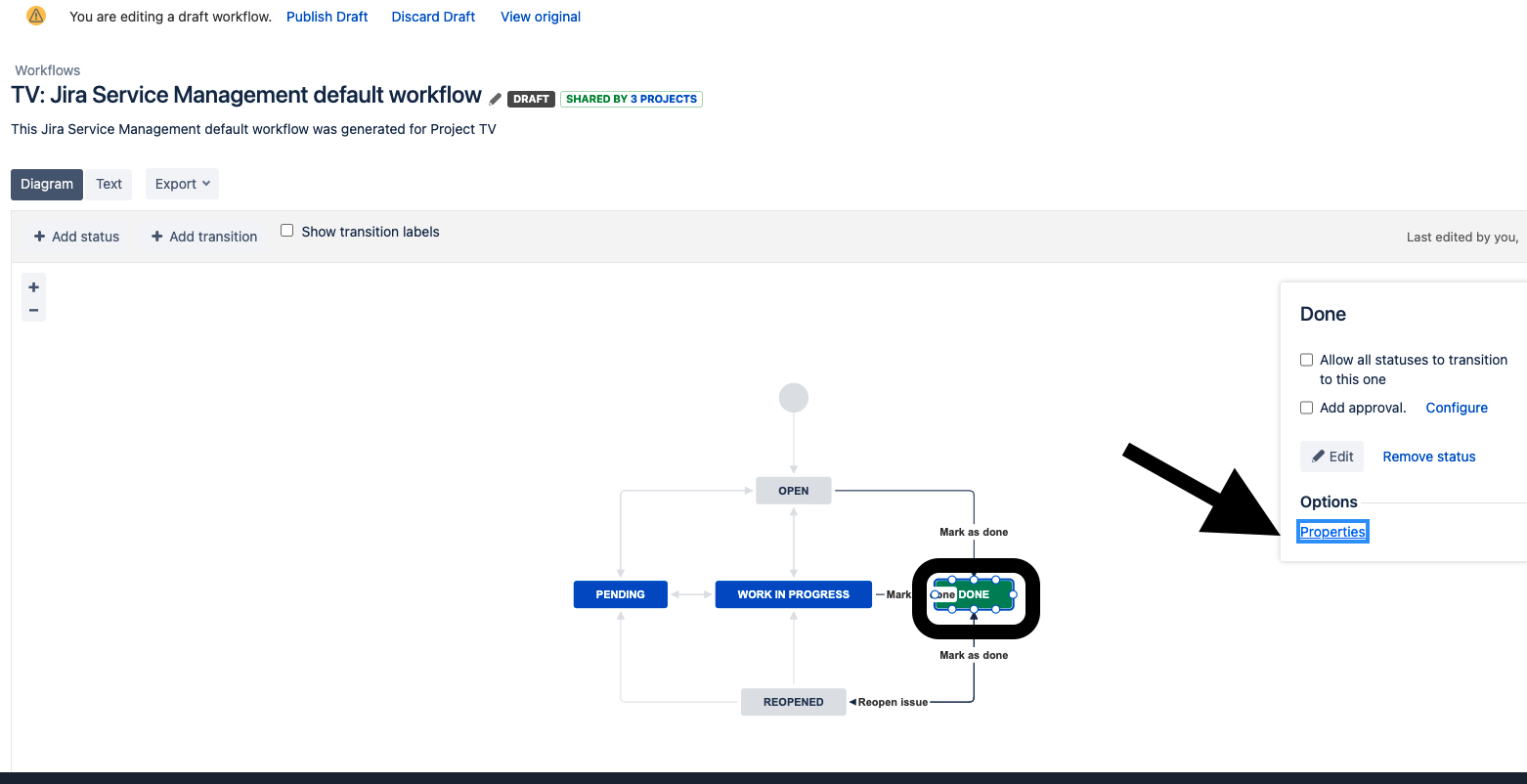Screen dimensions: 1527x784
Task: Click Publish Draft
Action: click(327, 17)
